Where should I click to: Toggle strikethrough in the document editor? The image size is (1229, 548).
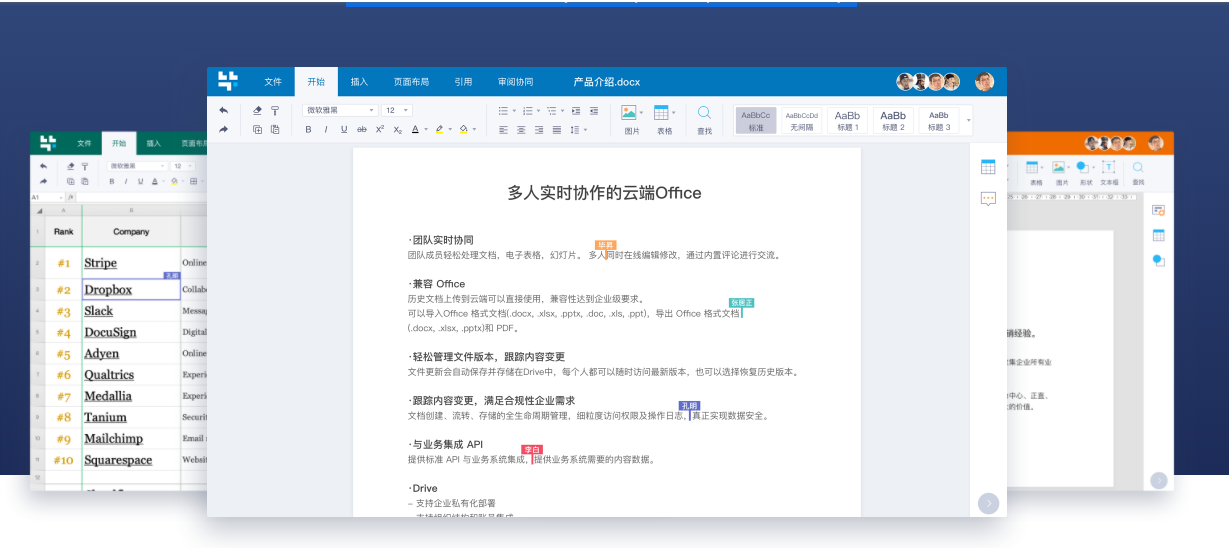click(x=362, y=129)
